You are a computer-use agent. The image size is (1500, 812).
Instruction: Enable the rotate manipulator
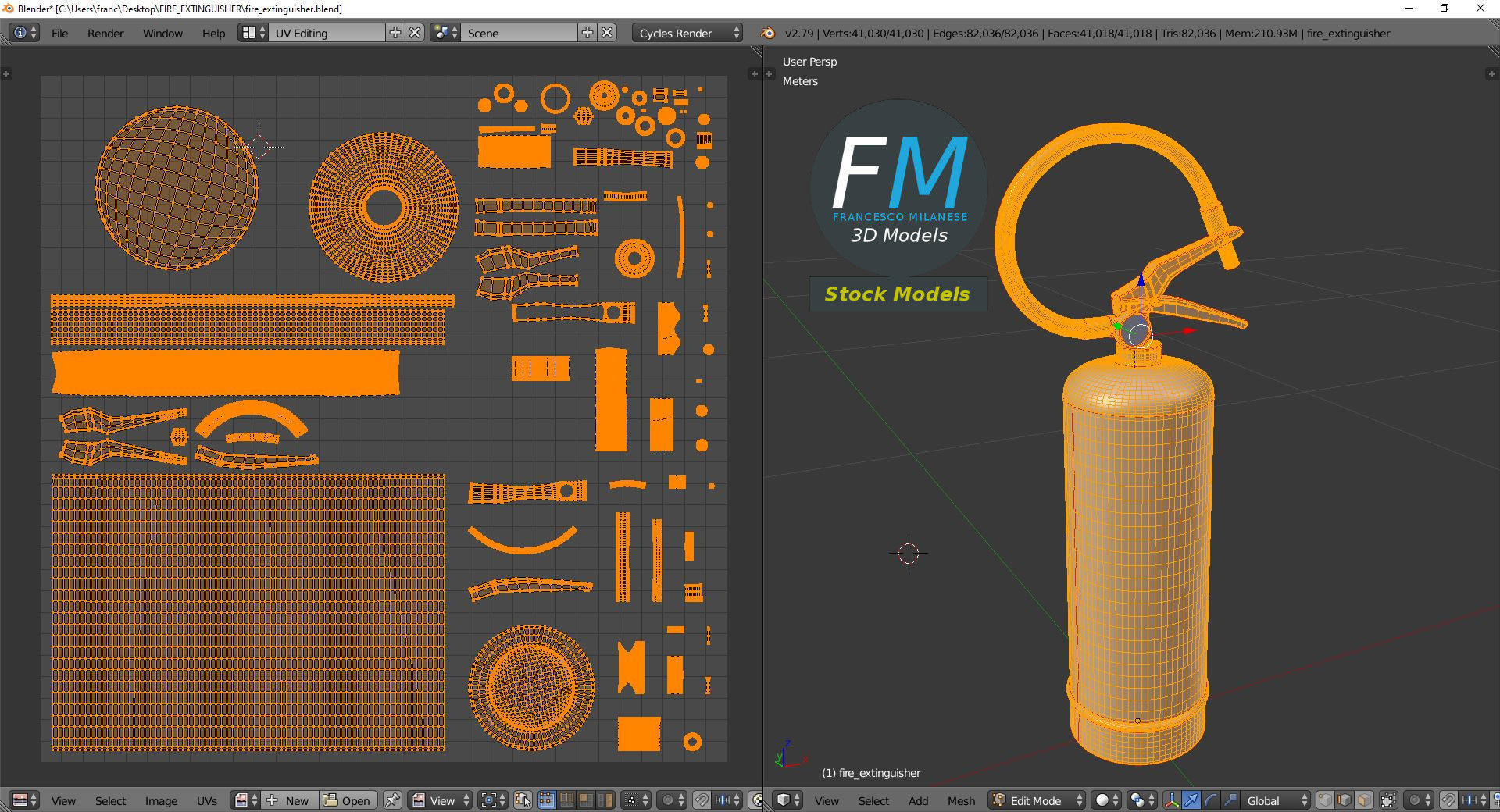tap(1211, 800)
